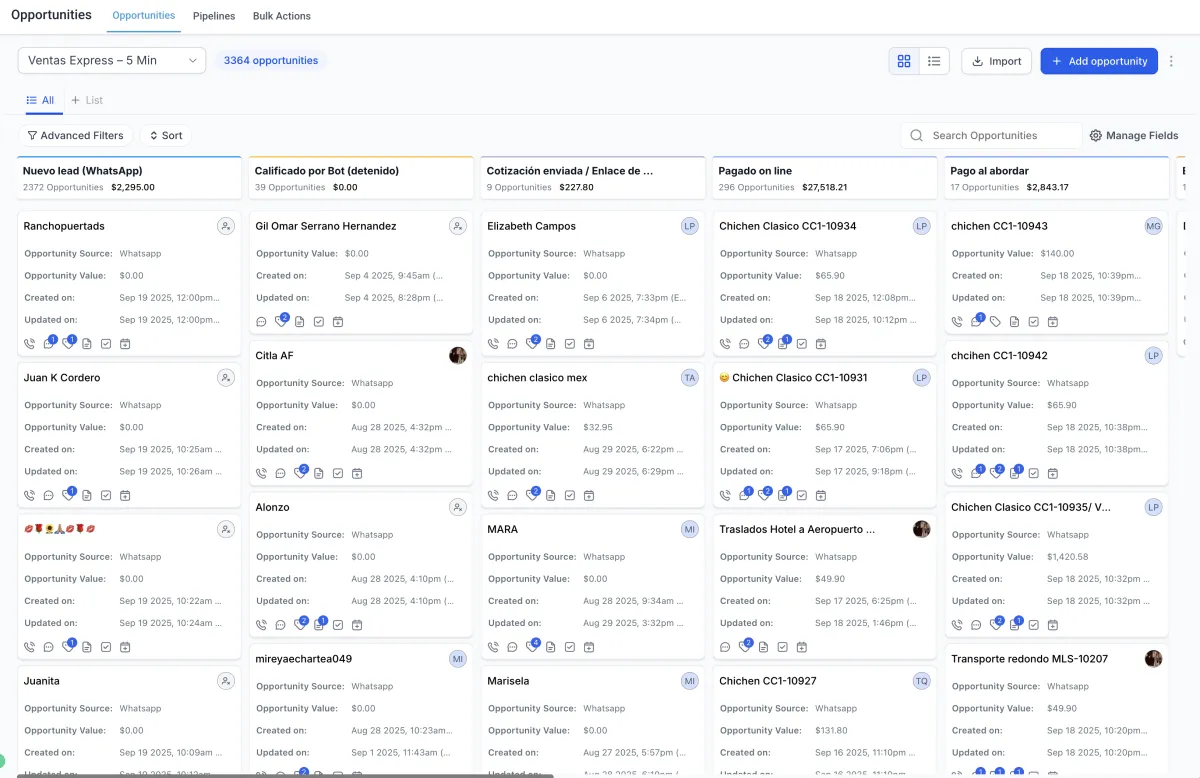Screen dimensions: 1200x778
Task: Add a new List view
Action: pos(87,100)
